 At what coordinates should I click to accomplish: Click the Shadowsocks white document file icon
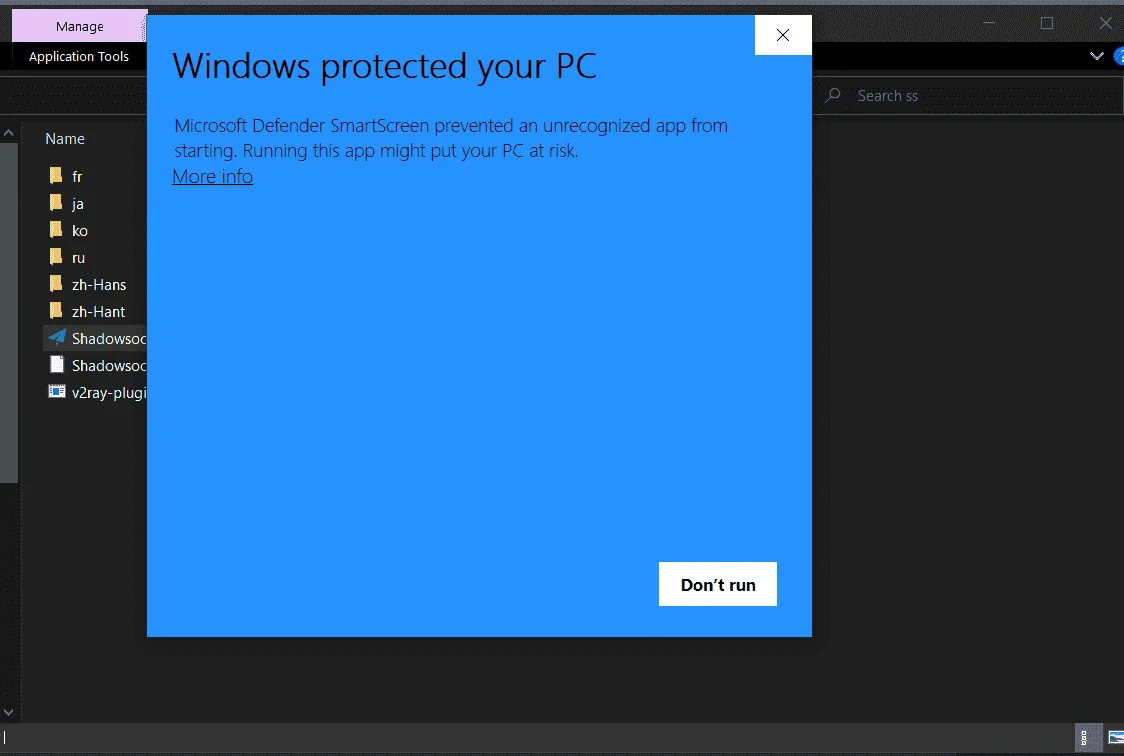pyautogui.click(x=57, y=365)
